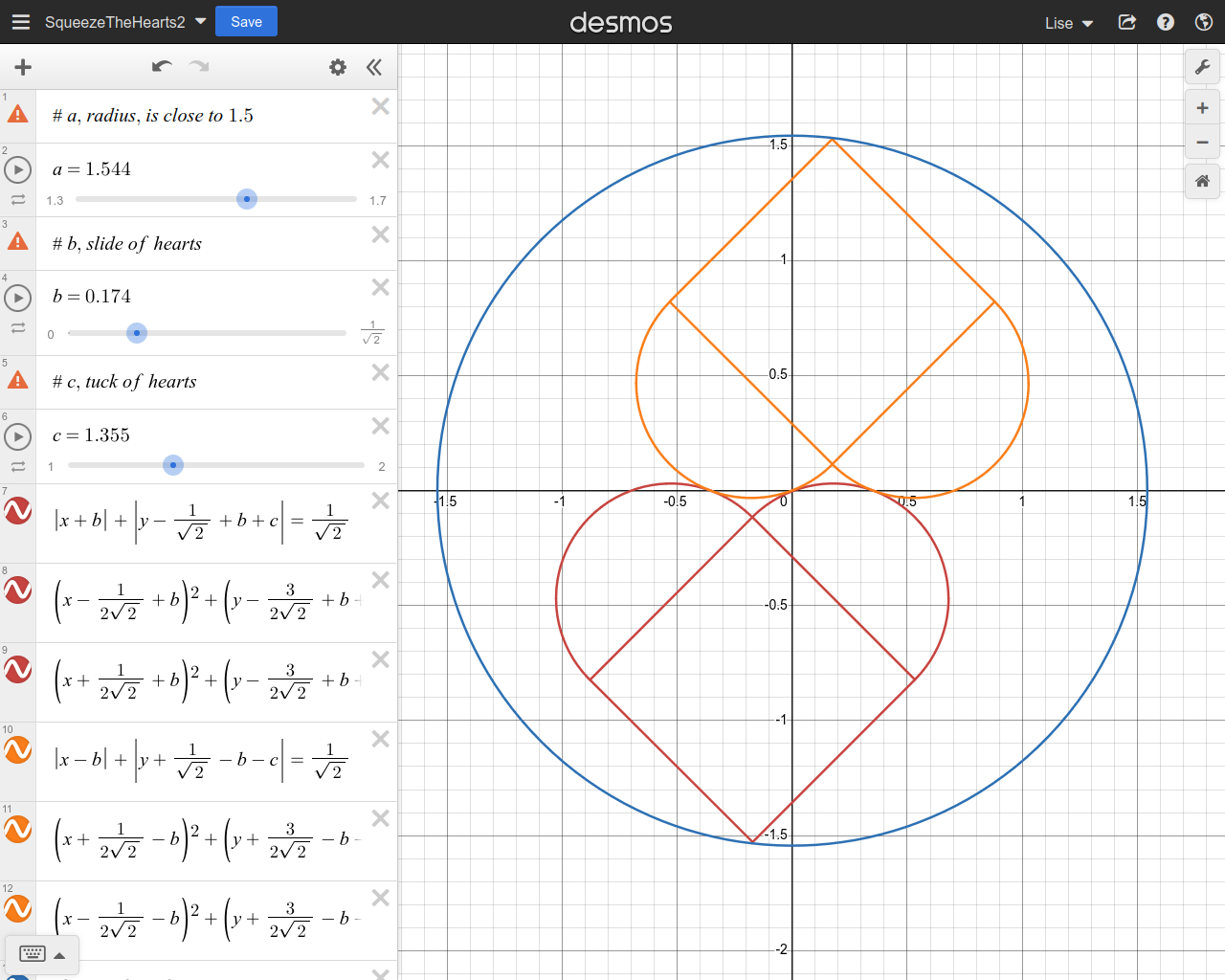Open the hamburger menu for saved graphs

[21, 22]
